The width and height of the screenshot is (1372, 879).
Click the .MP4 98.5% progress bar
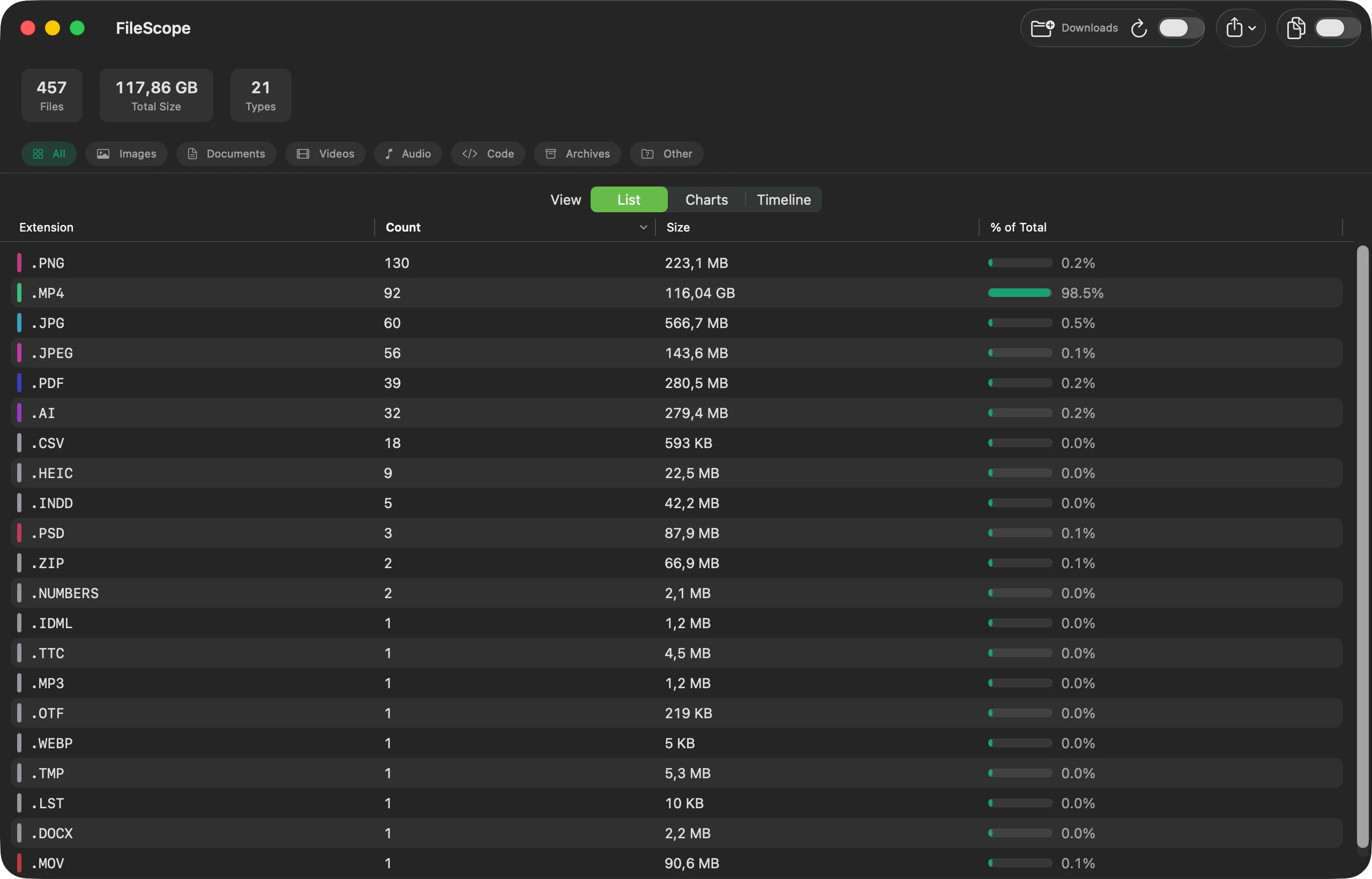(x=1020, y=293)
